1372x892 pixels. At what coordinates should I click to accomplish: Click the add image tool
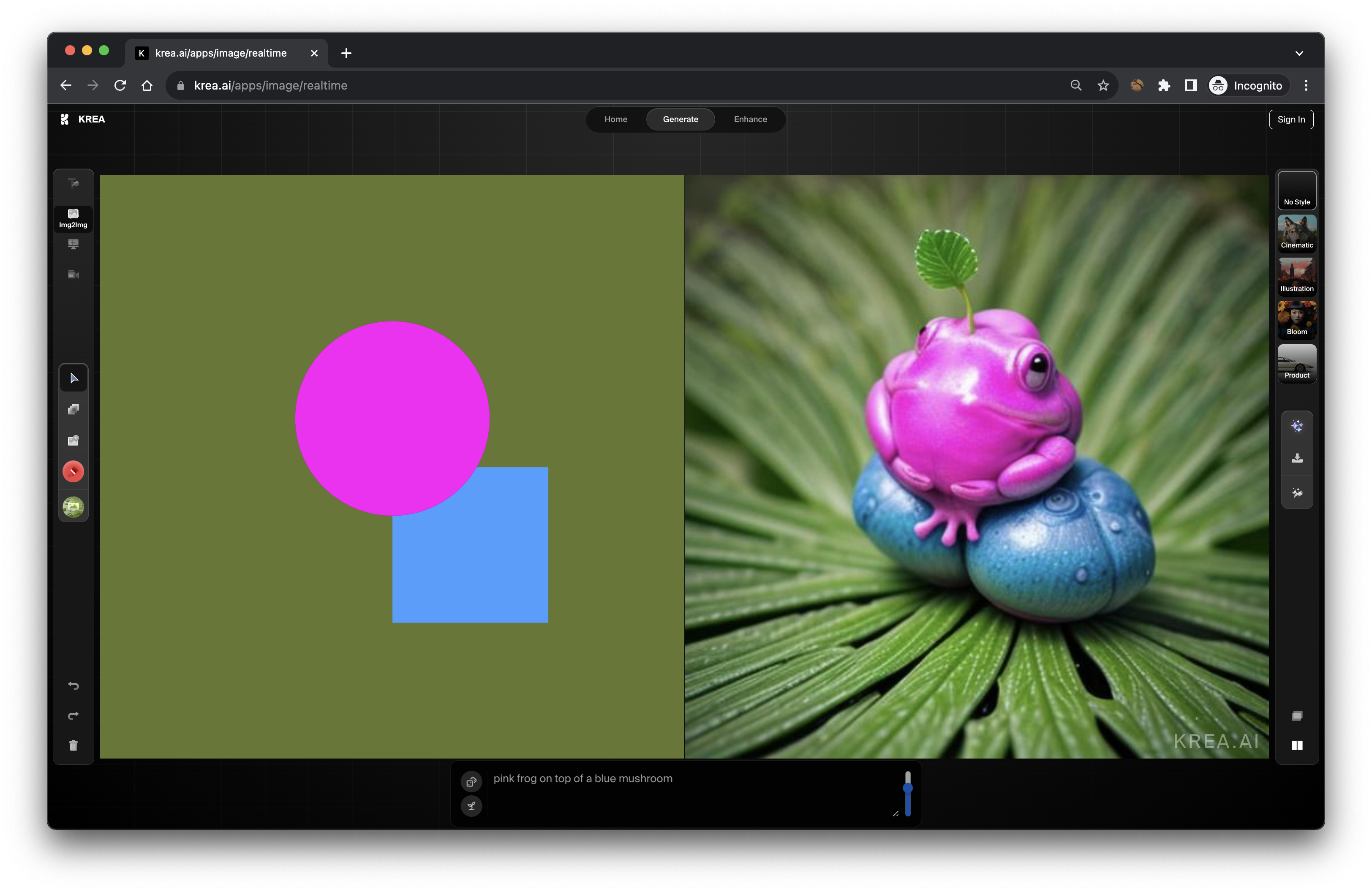[73, 440]
